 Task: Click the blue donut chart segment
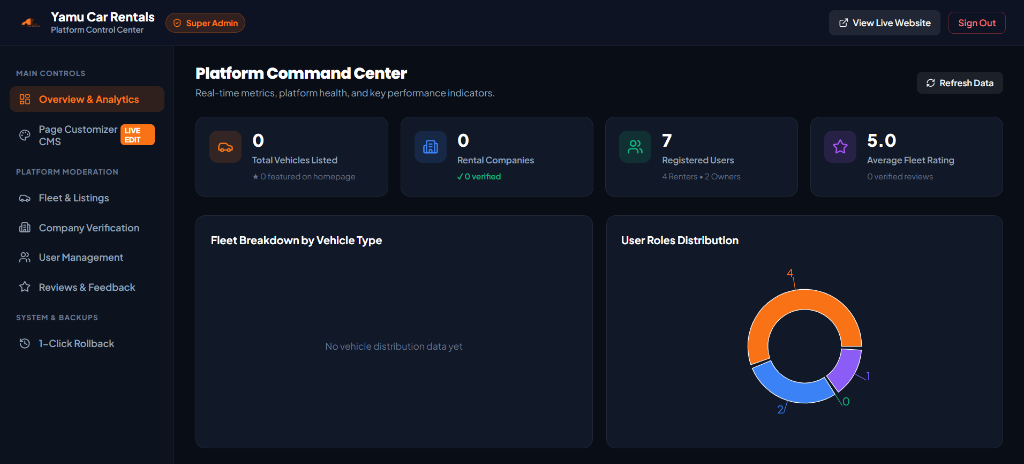(x=793, y=387)
